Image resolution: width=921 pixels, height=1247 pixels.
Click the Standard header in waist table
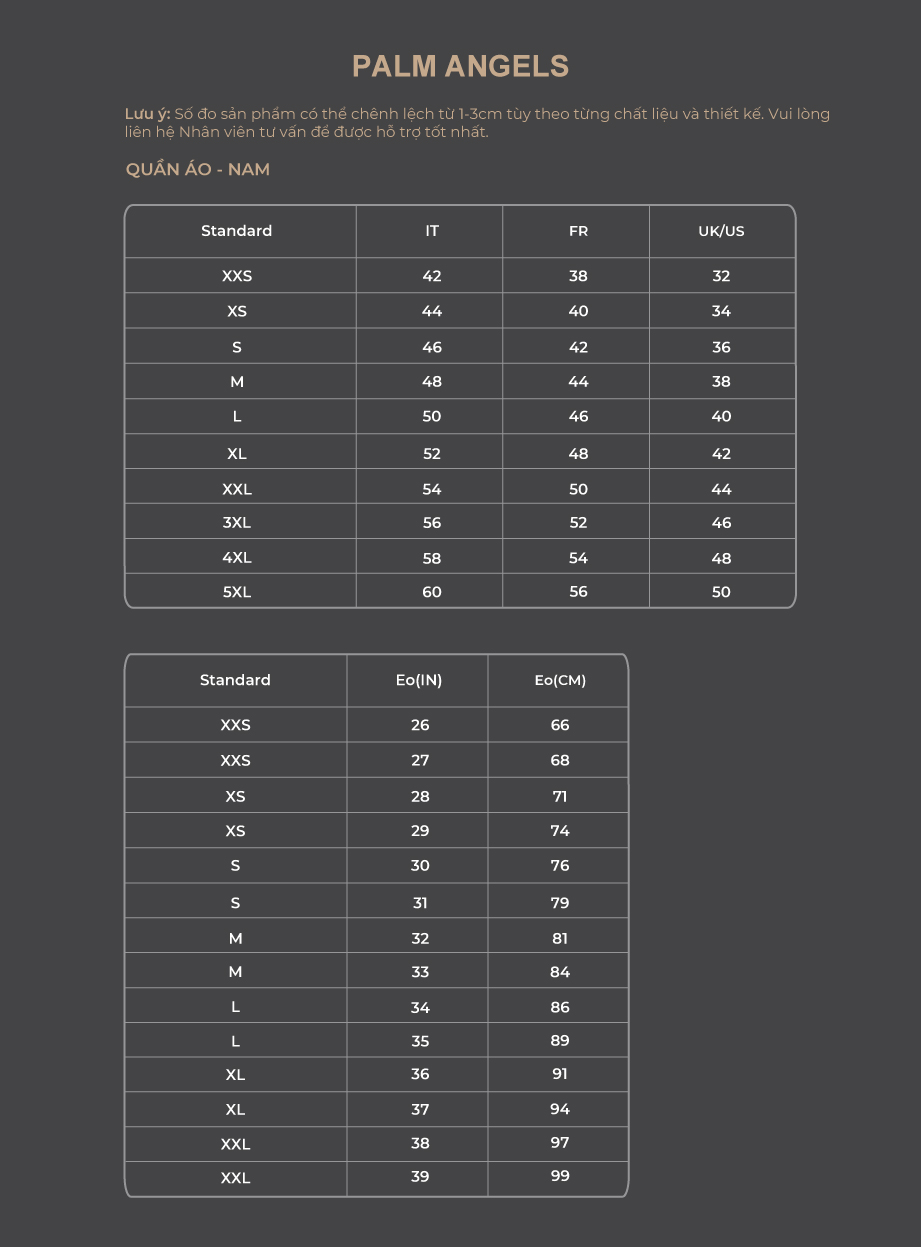235,680
